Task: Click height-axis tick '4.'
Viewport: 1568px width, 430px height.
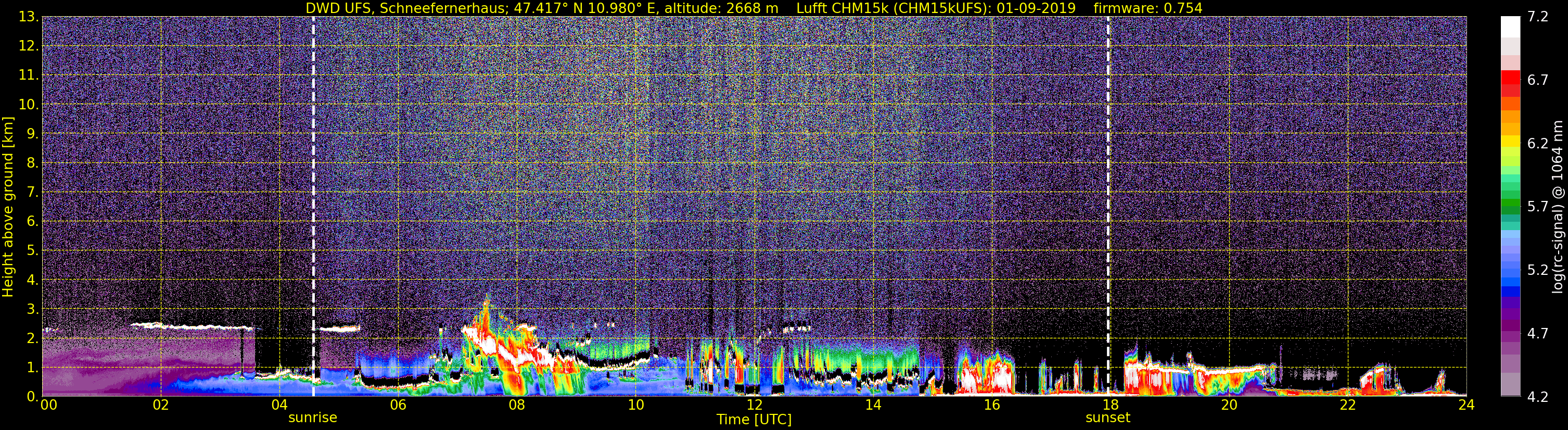Action: 33,280
